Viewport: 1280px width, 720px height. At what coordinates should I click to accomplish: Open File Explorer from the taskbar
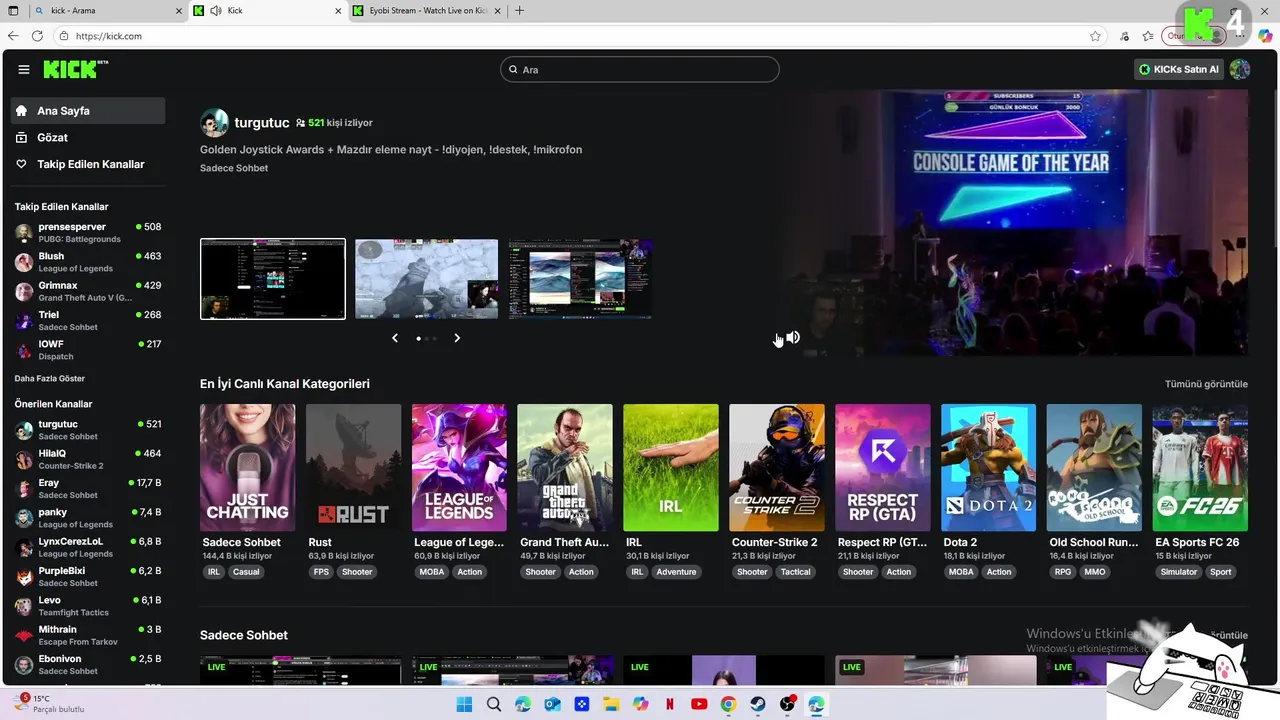(611, 704)
